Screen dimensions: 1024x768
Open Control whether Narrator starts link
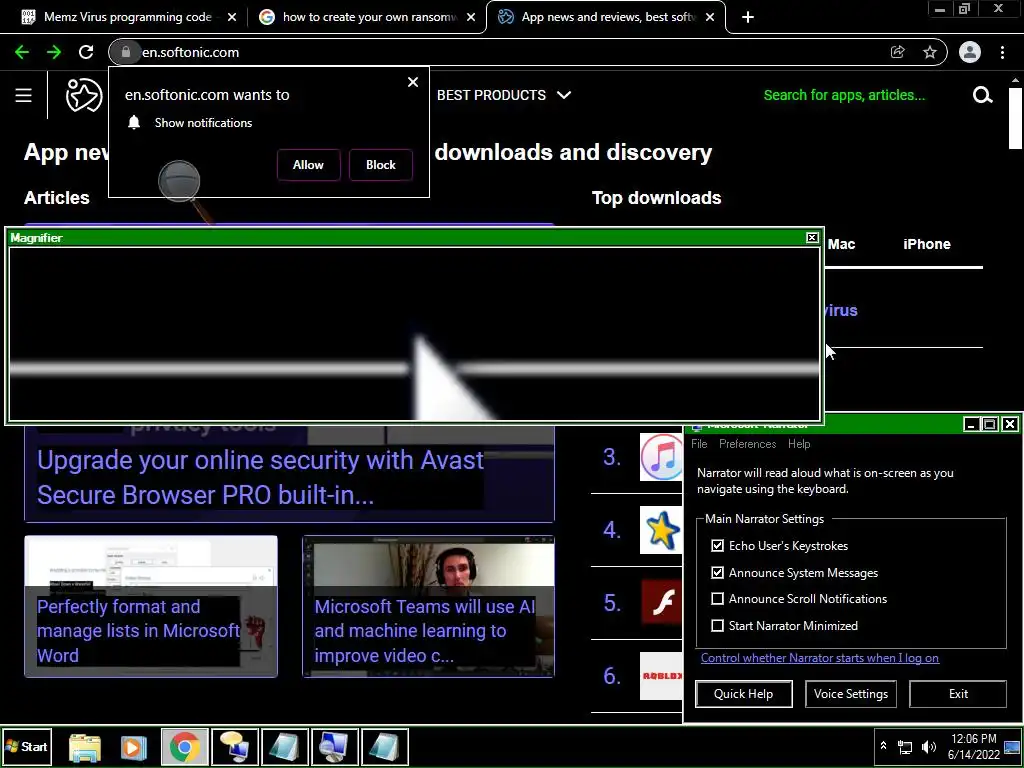[x=820, y=658]
